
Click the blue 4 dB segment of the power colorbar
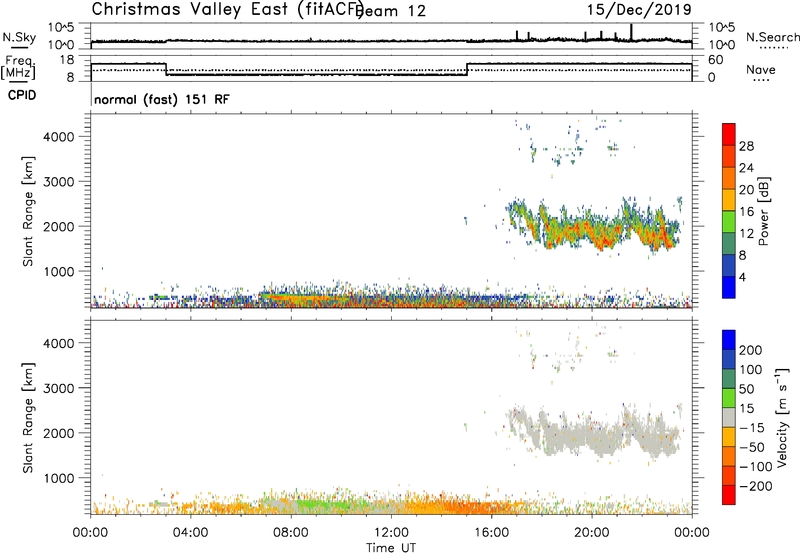pos(729,287)
